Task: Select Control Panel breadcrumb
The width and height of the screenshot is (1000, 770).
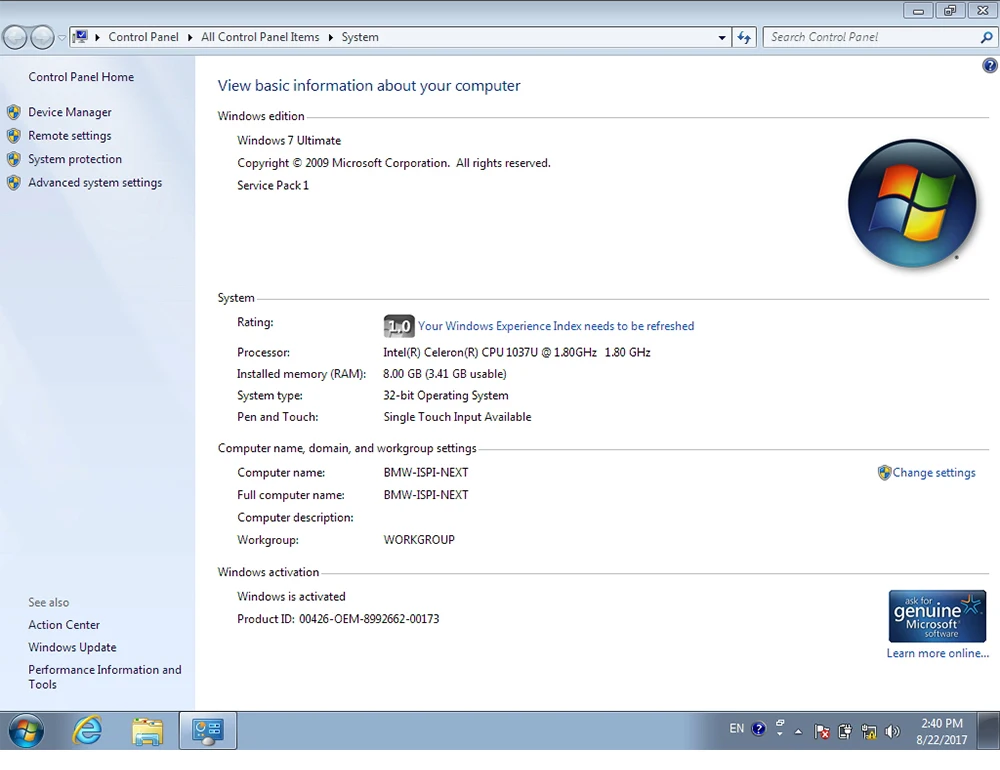Action: 143,37
